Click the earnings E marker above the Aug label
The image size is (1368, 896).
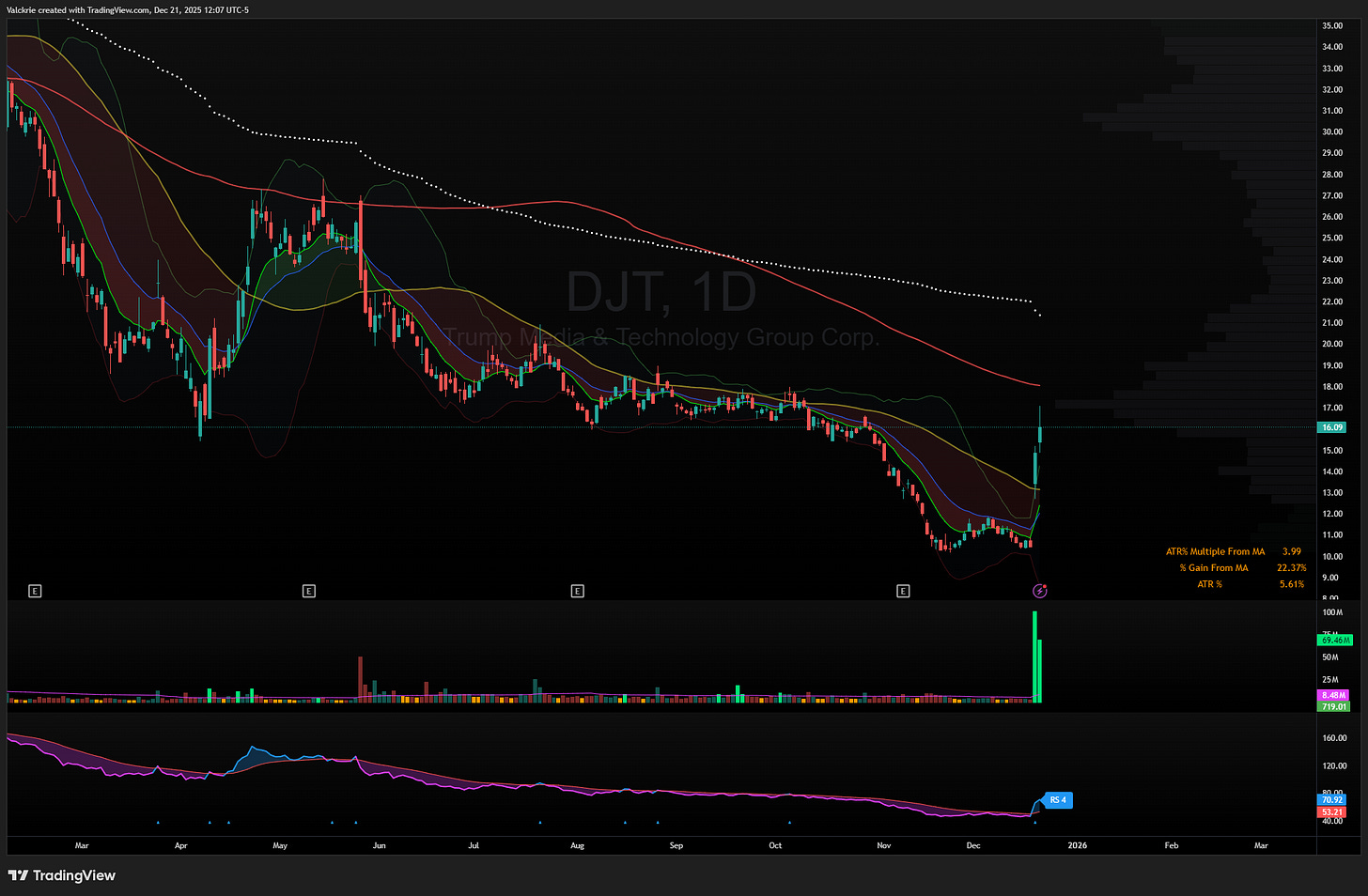(578, 591)
